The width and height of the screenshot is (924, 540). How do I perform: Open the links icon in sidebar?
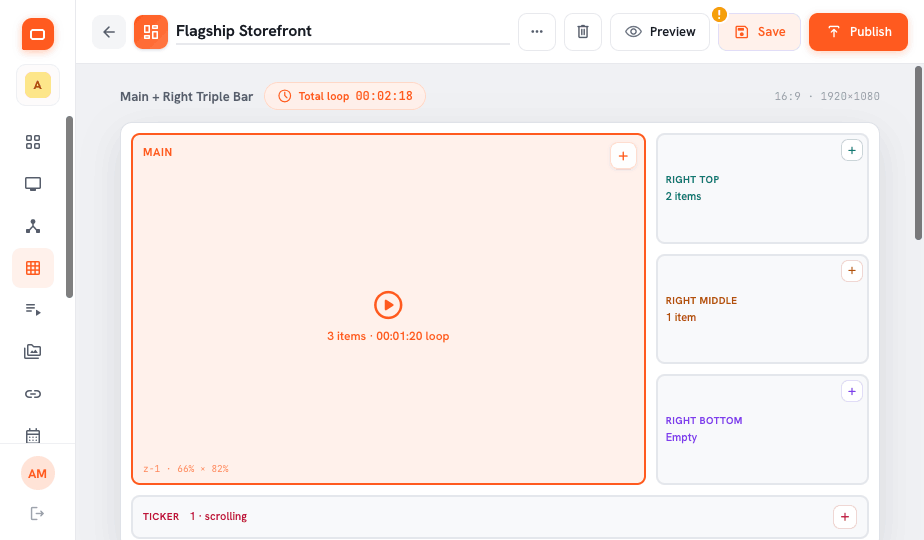[x=33, y=394]
